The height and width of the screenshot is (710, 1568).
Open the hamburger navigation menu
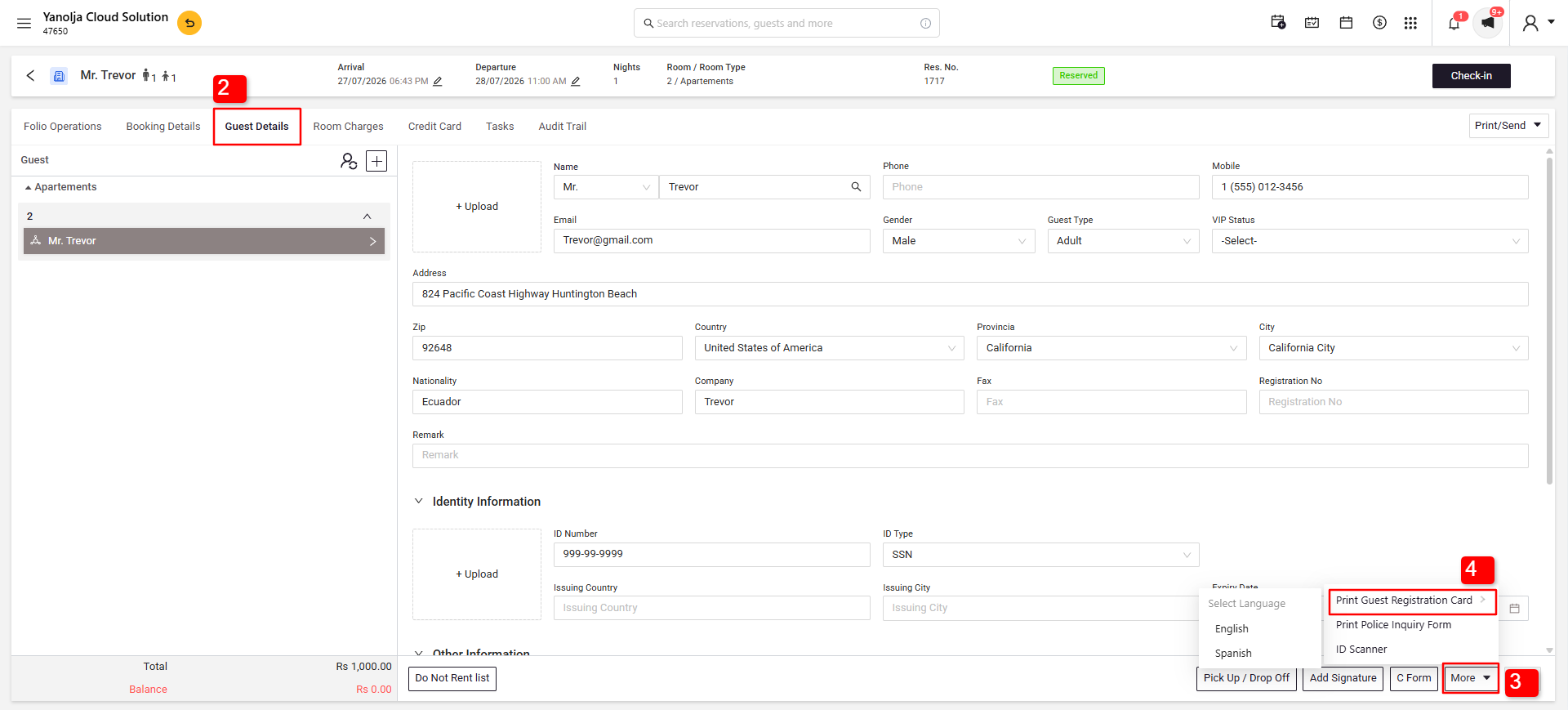pyautogui.click(x=24, y=24)
